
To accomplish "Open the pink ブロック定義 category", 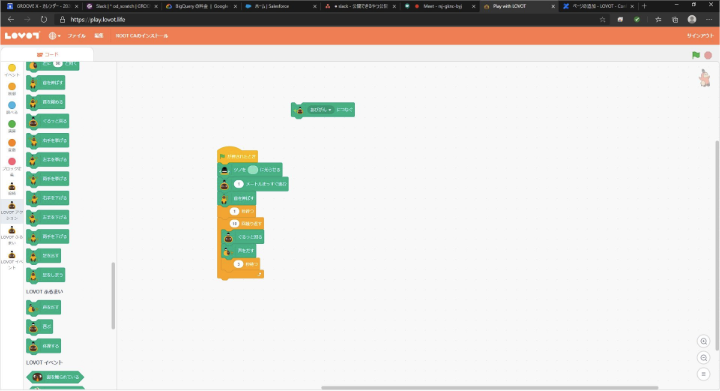I will [x=12, y=167].
